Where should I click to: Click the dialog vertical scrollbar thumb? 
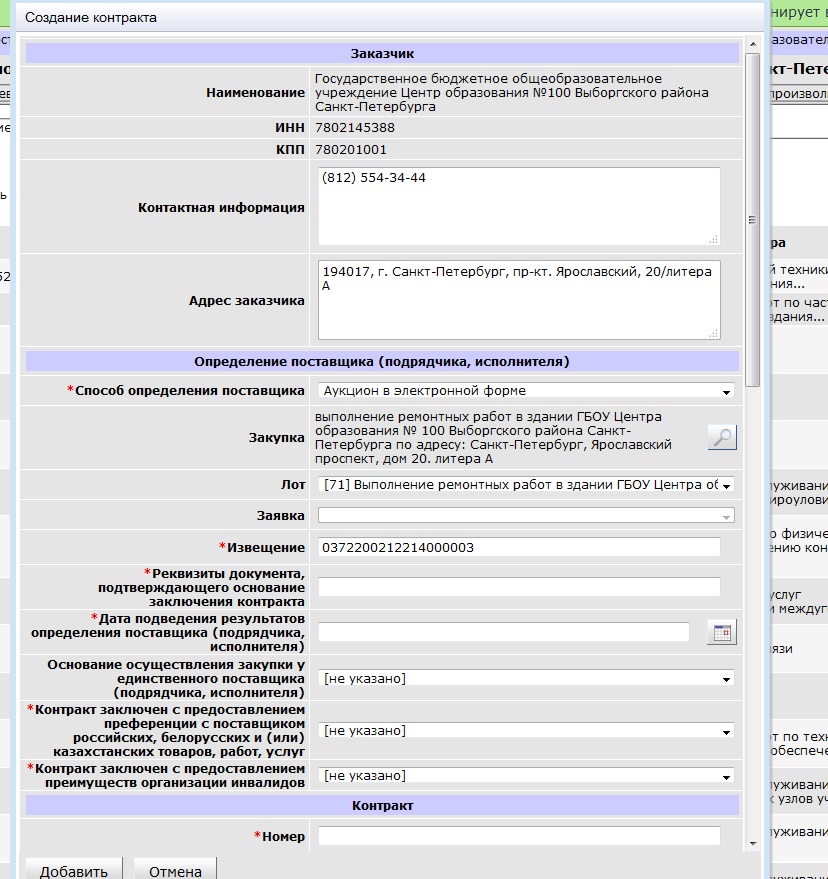click(x=753, y=220)
